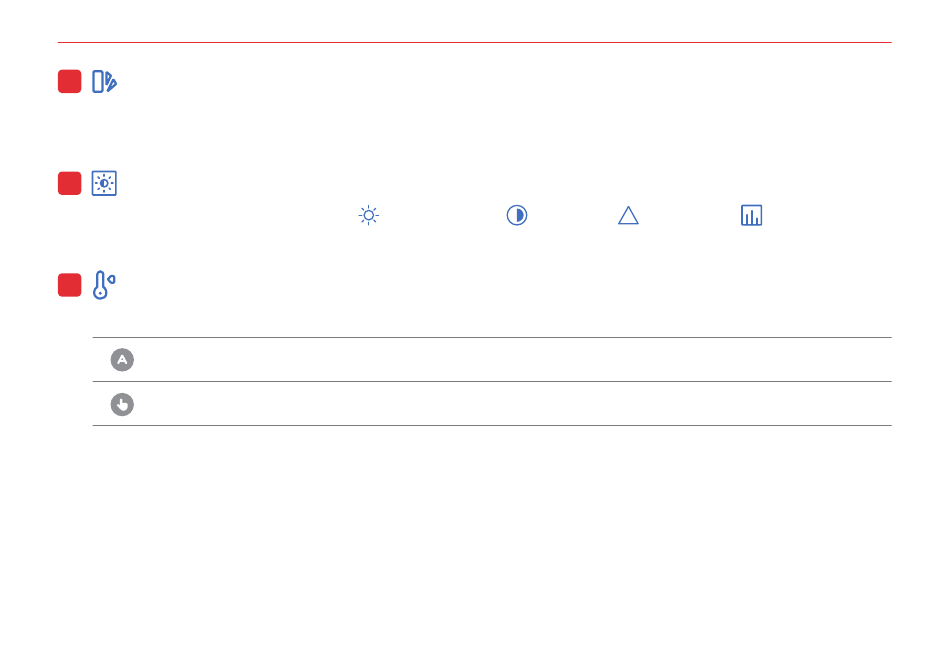Select the gray circled A auto icon
950x661 pixels.
pyautogui.click(x=122, y=360)
